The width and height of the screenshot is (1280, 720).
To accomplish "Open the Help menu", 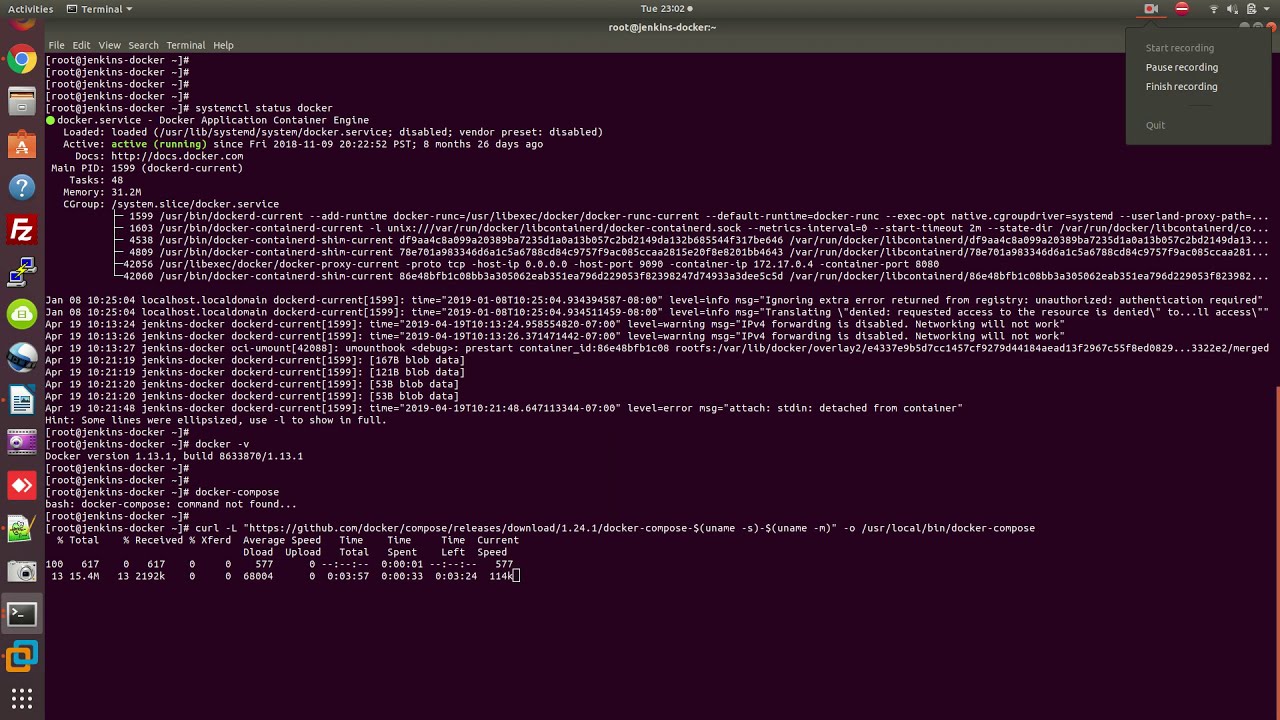I will [x=223, y=45].
